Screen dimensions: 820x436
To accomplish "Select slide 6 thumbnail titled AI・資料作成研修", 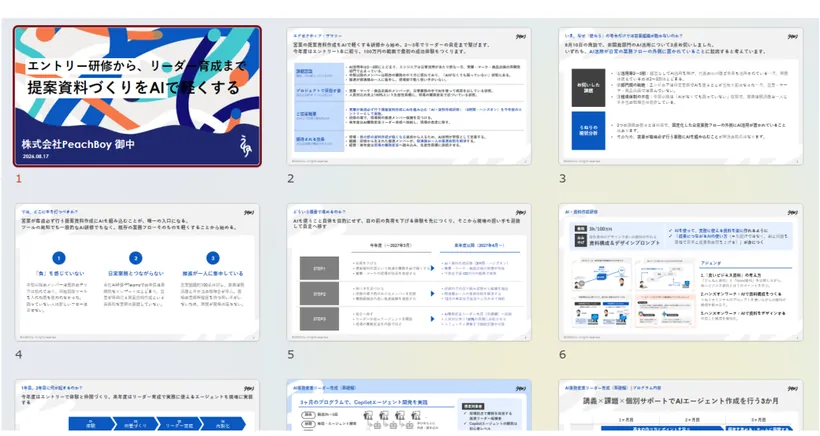I will pyautogui.click(x=680, y=272).
